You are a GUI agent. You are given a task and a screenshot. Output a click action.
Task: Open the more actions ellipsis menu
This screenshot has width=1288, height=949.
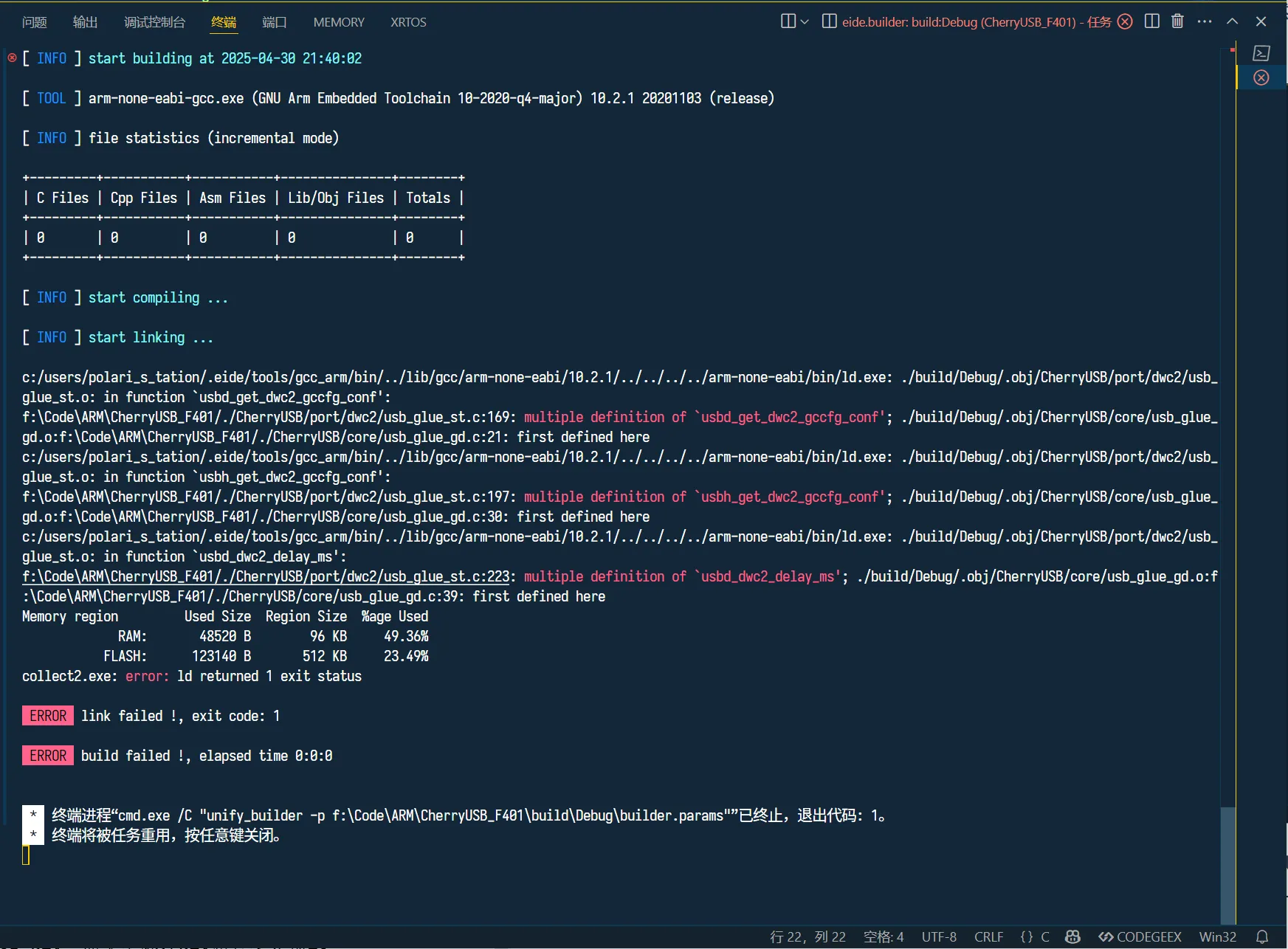point(1205,21)
